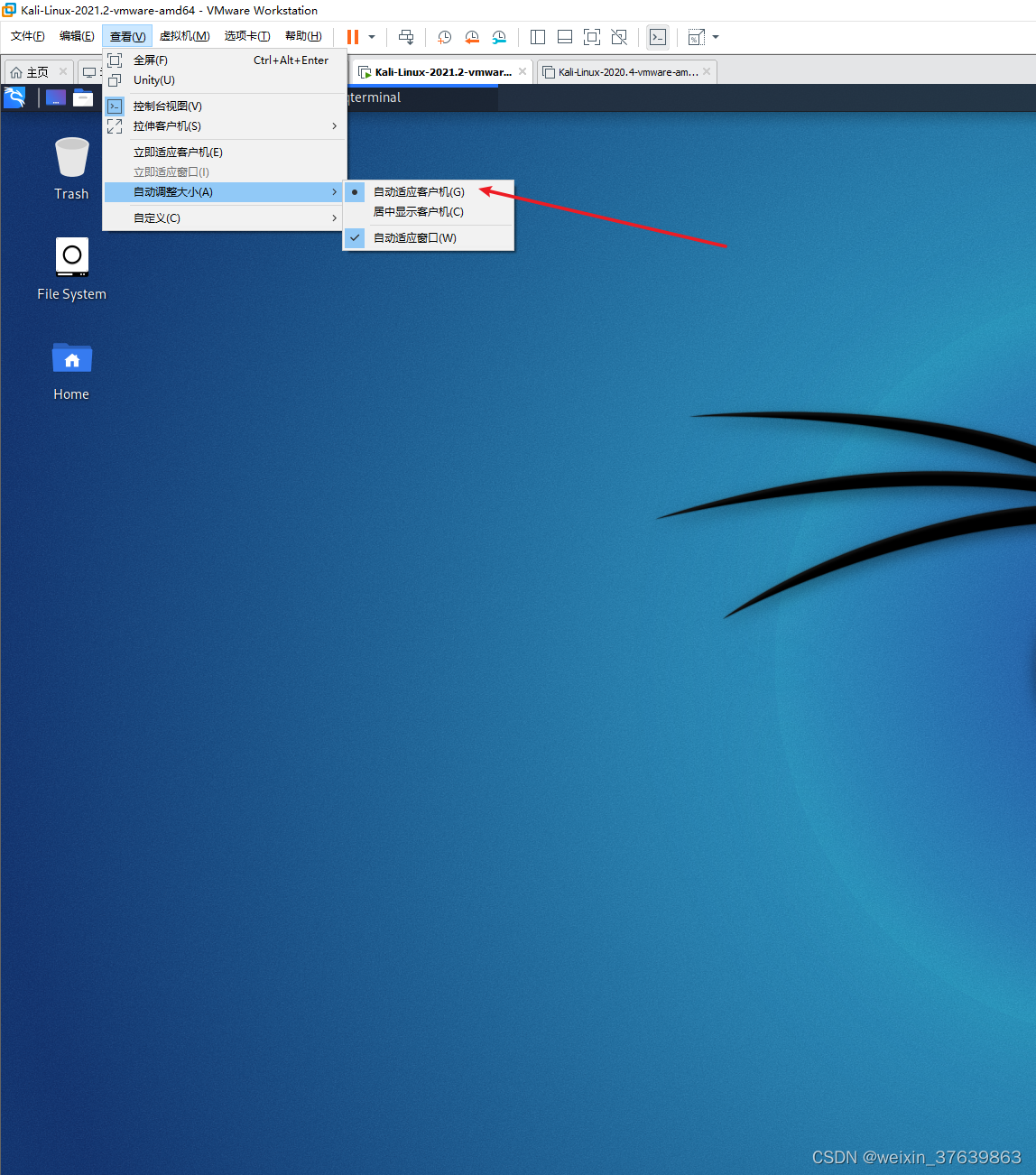Close the open 查看(V) menu
Image resolution: width=1036 pixels, height=1175 pixels.
pyautogui.click(x=127, y=36)
